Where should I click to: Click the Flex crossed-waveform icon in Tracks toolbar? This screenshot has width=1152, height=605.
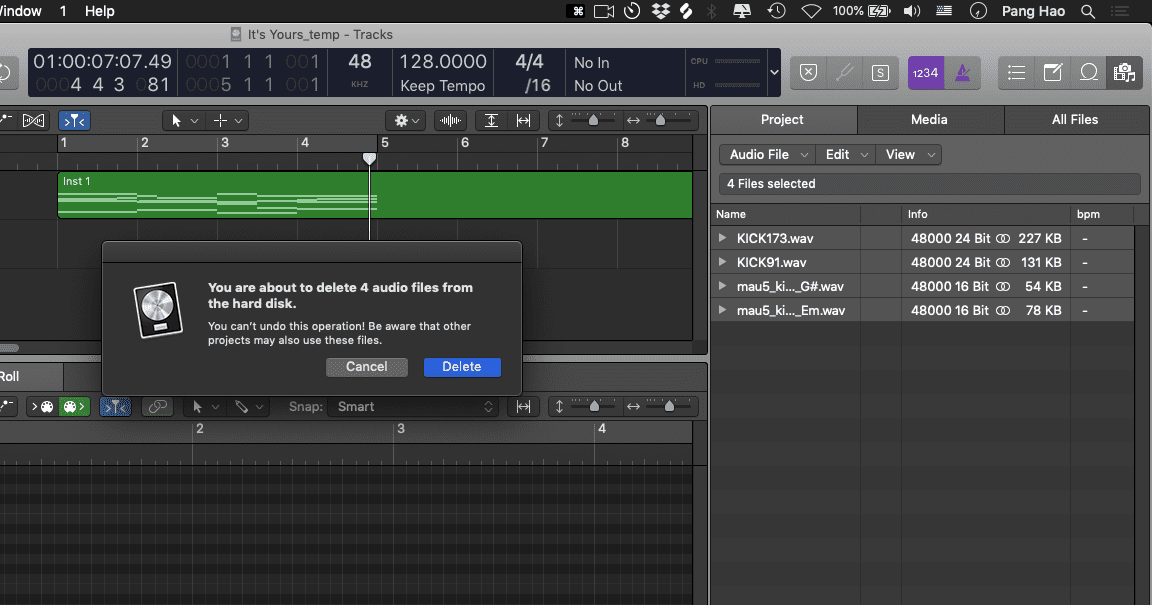(x=34, y=121)
